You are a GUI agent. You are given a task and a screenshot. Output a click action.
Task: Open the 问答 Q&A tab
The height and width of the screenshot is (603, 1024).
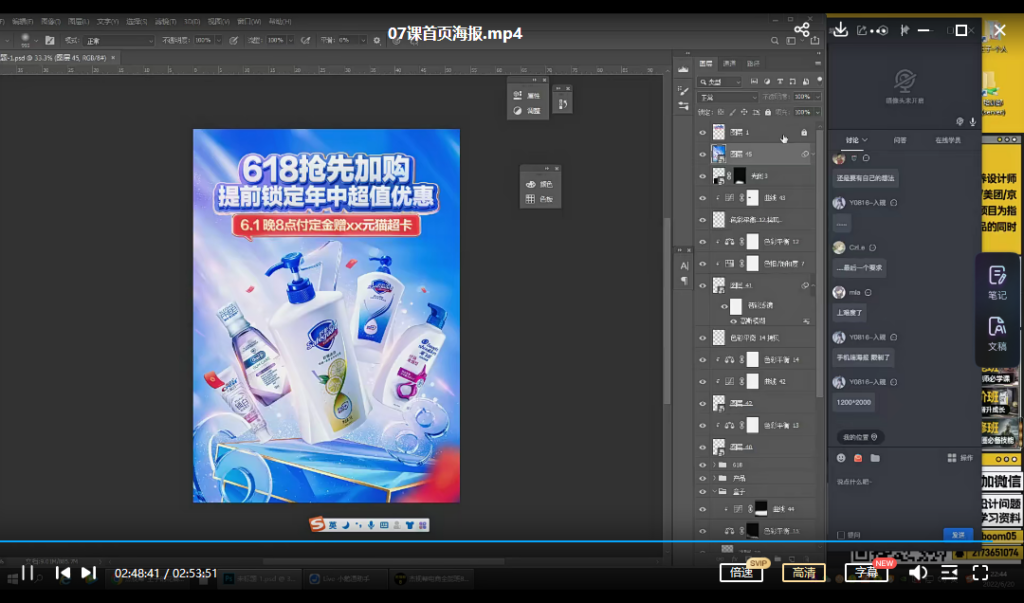(899, 140)
